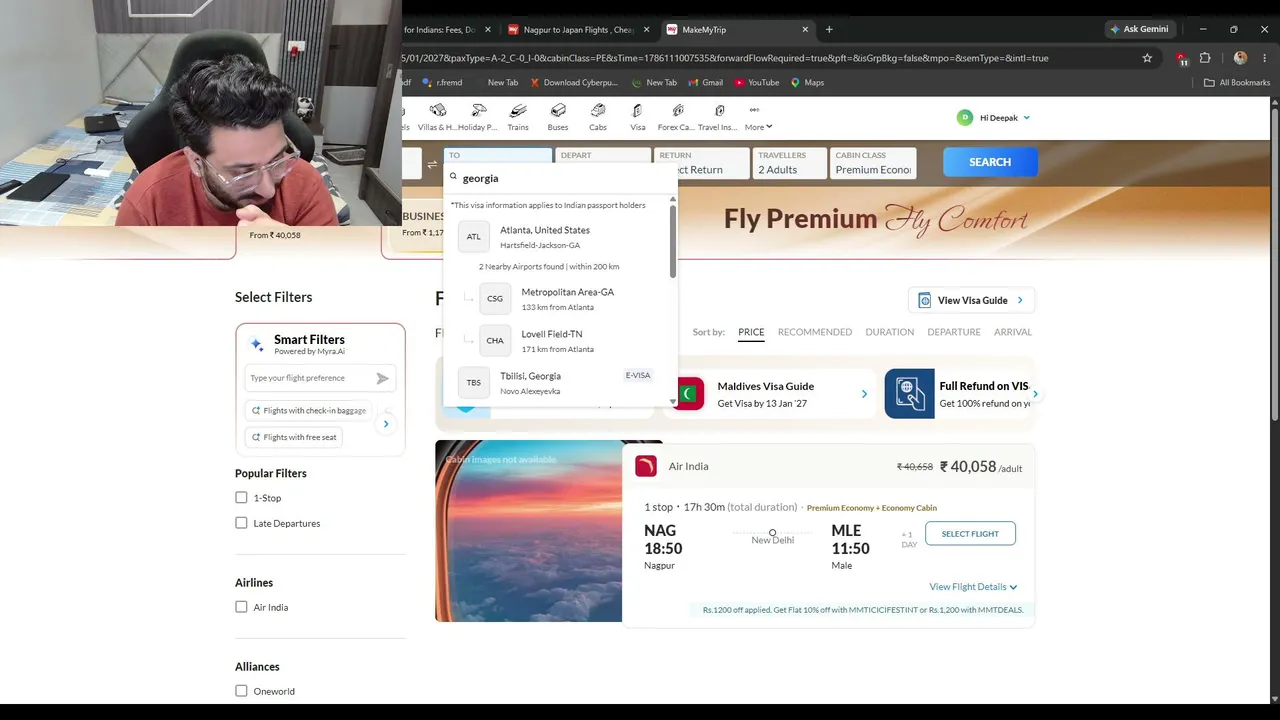The width and height of the screenshot is (1280, 720).
Task: Click the blue Search button
Action: (x=990, y=162)
